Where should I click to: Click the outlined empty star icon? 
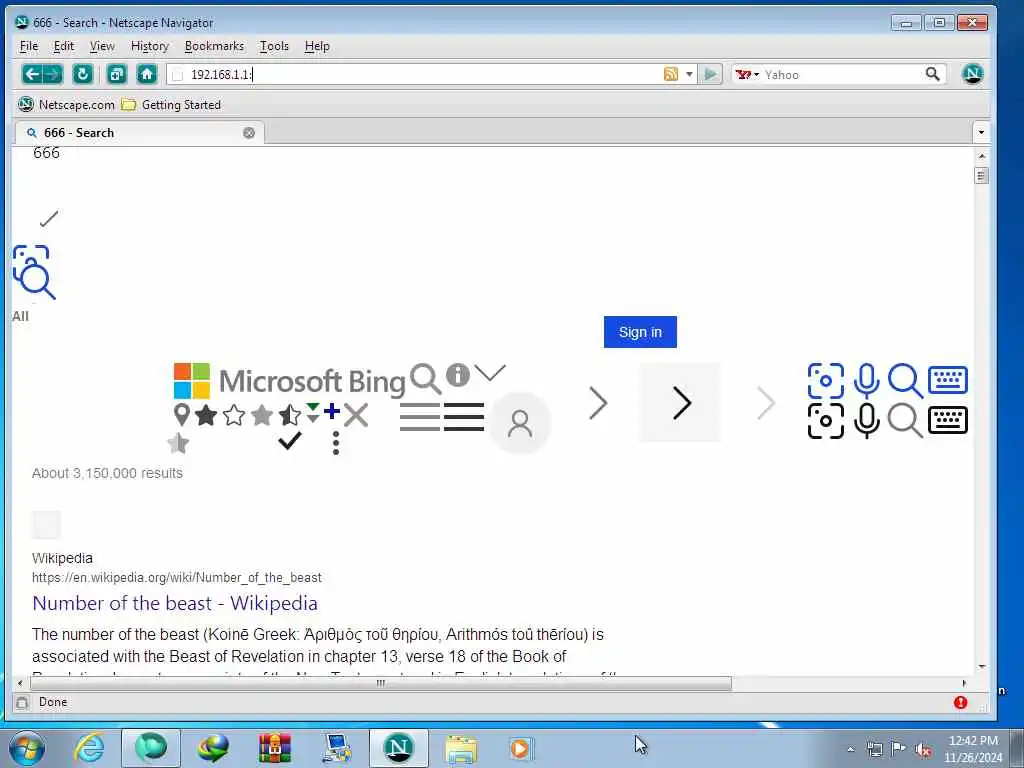click(x=234, y=415)
